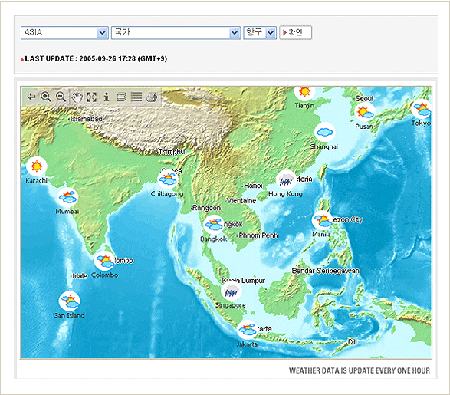Screen dimensions: 450x395
Task: Click the back arrow map tool
Action: point(31,97)
